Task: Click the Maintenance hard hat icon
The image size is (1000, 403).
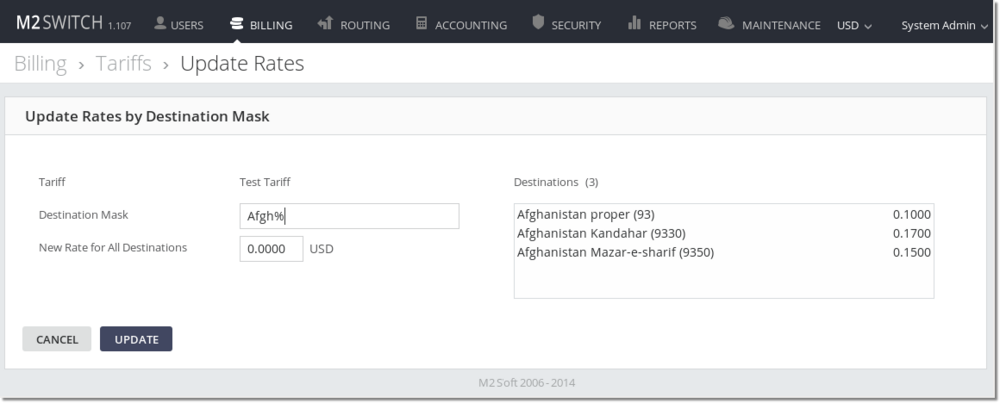Action: click(726, 23)
